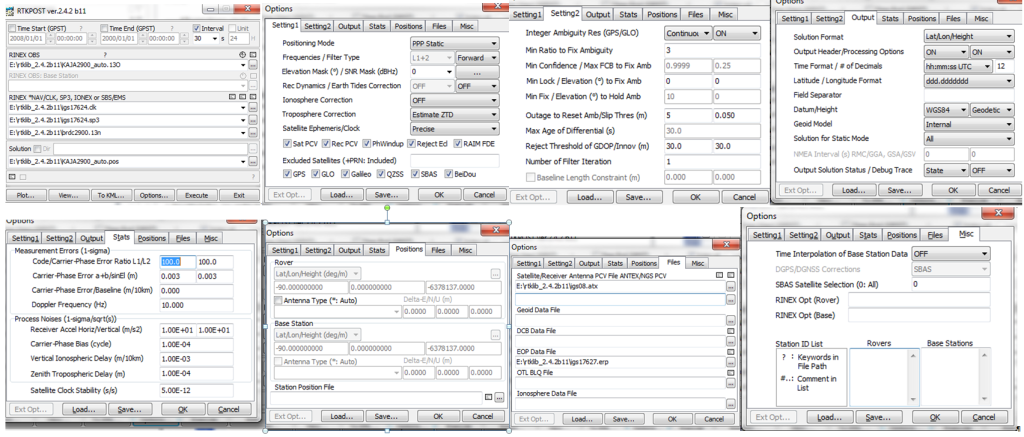Switch to Positions tab in Output window
This screenshot has width=1024, height=437.
click(x=922, y=19)
